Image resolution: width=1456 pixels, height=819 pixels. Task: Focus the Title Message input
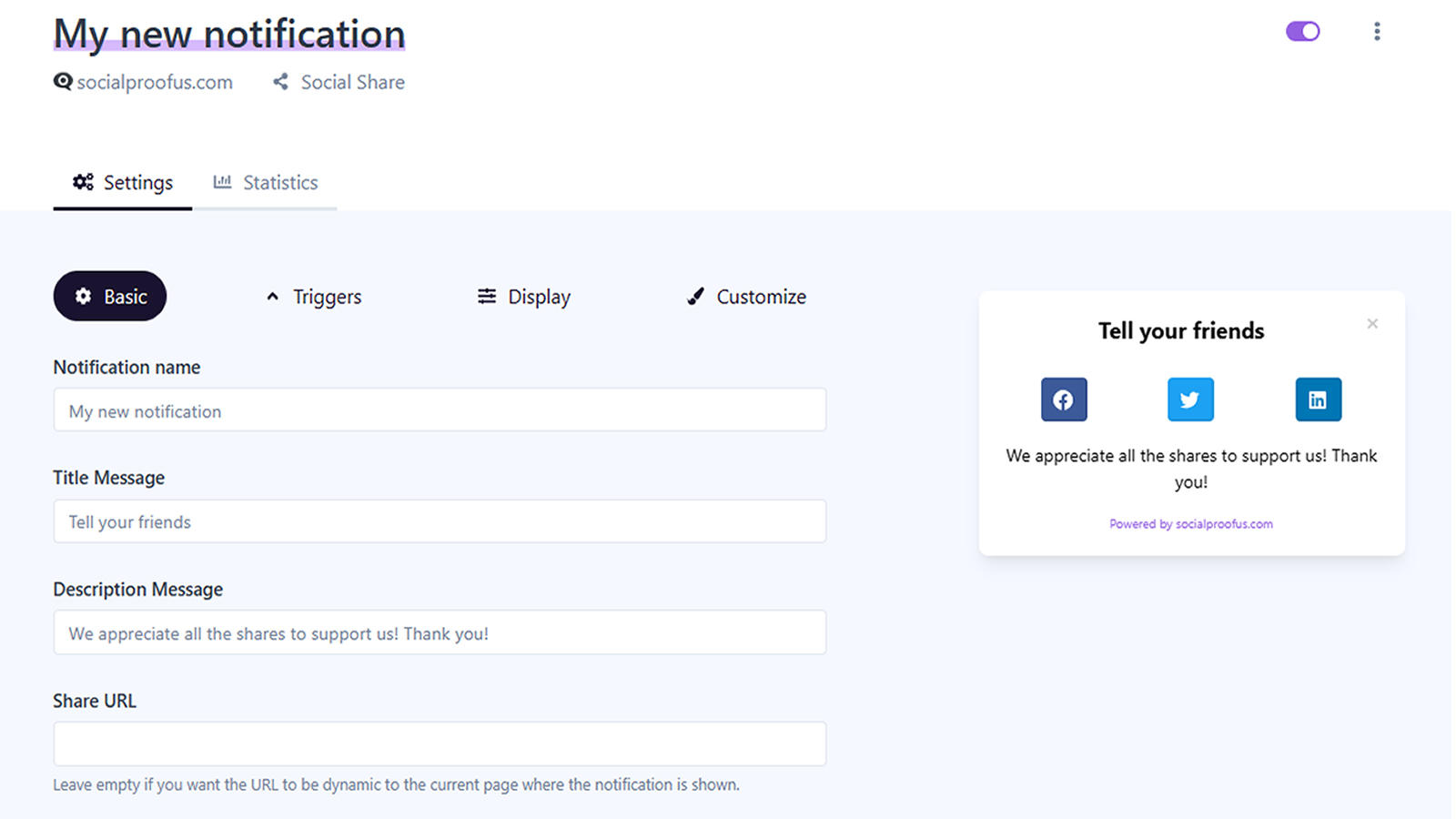440,521
